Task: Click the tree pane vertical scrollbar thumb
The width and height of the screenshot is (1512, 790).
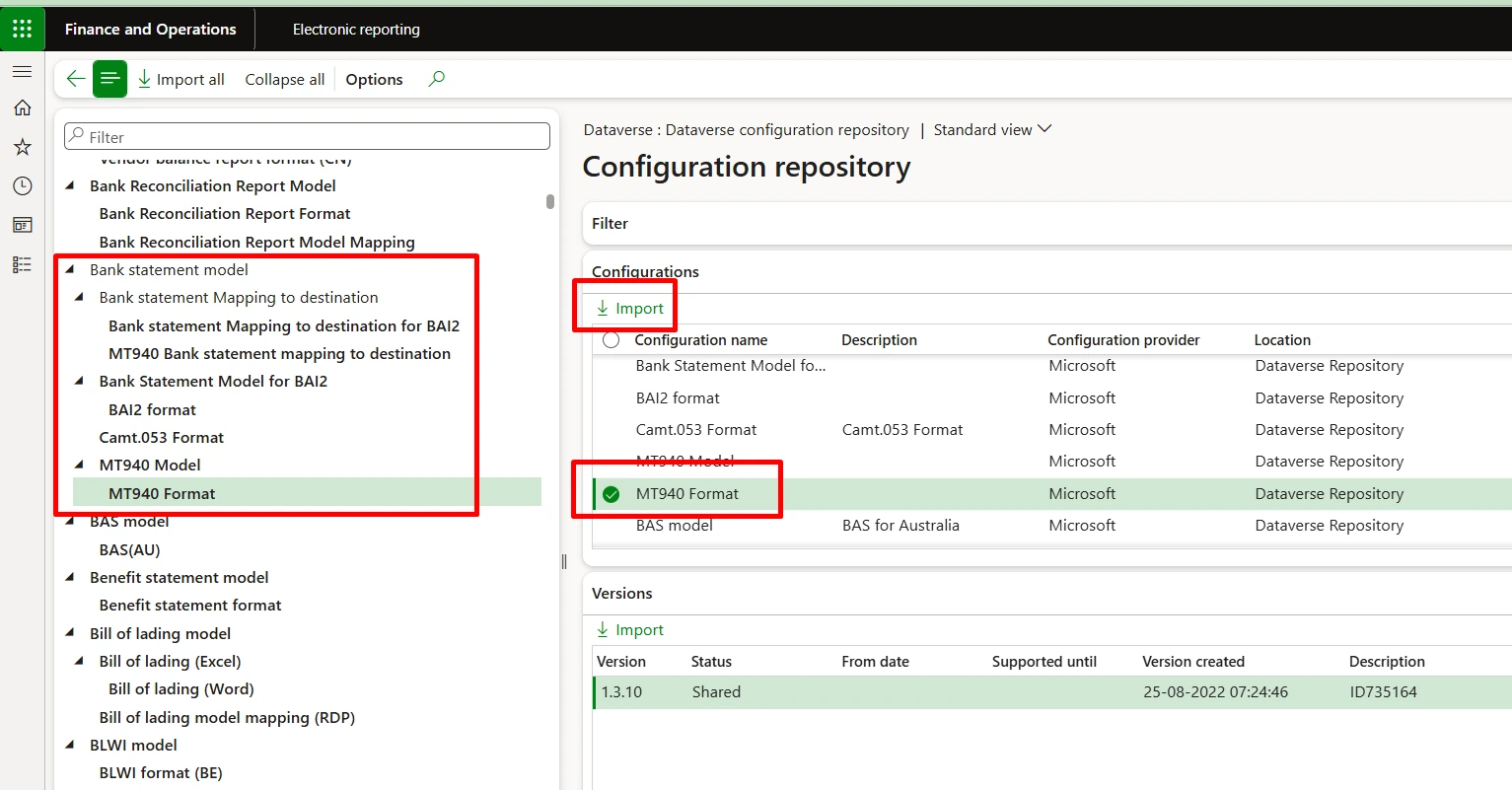Action: pyautogui.click(x=550, y=201)
